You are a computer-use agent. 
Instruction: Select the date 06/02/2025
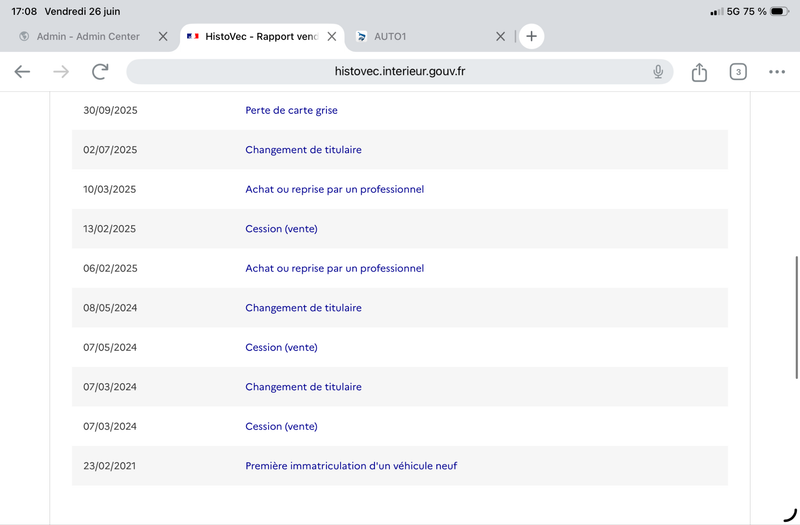(110, 268)
